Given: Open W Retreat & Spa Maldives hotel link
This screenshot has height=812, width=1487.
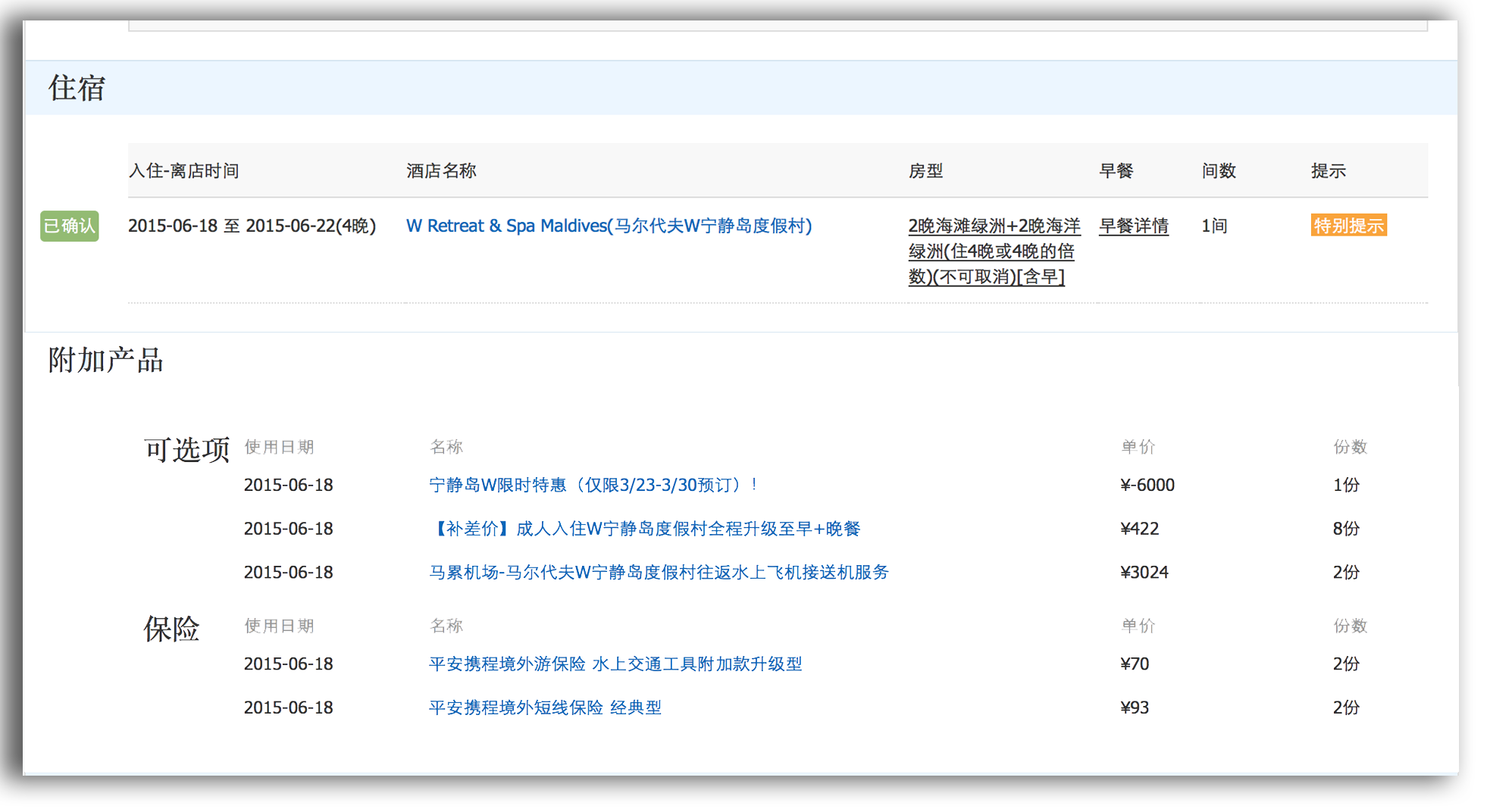Looking at the screenshot, I should (x=609, y=226).
